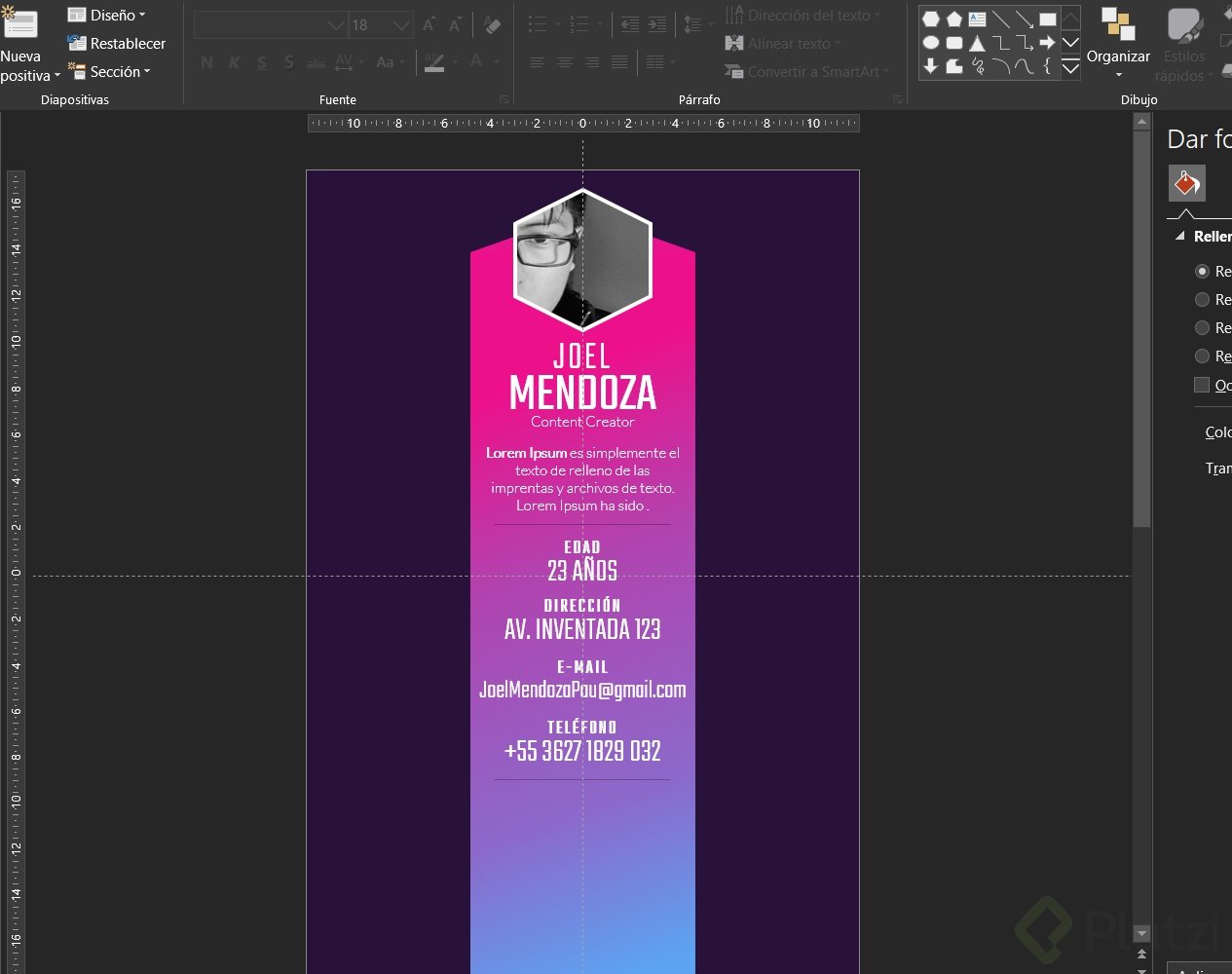Open the Fuente dialog launcher

point(504,99)
